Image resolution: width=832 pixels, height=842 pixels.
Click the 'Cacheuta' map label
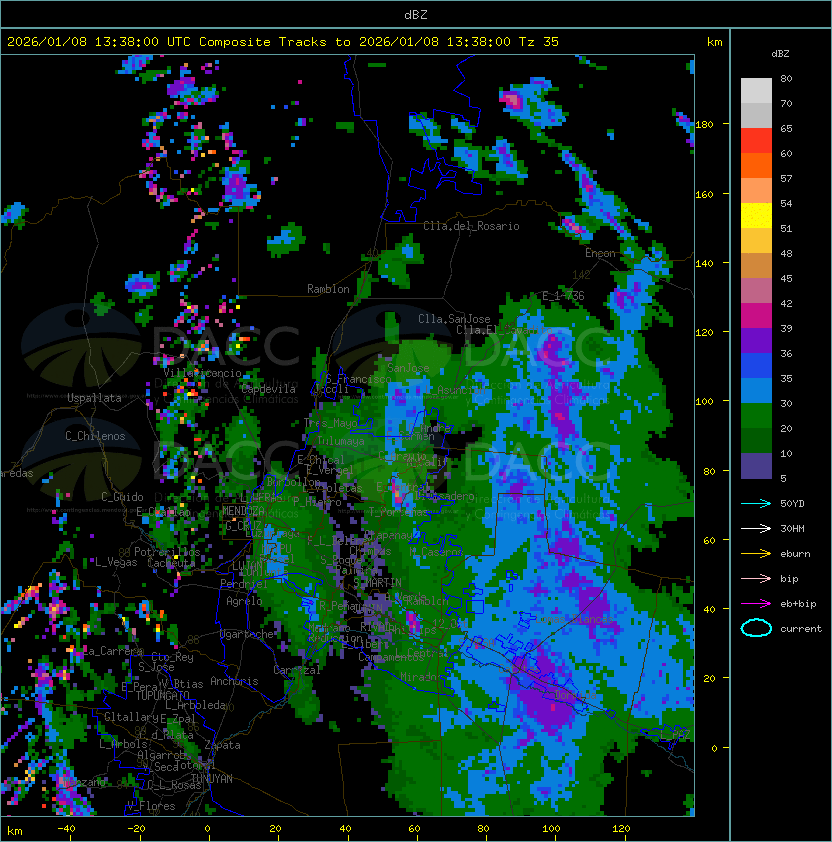point(171,563)
